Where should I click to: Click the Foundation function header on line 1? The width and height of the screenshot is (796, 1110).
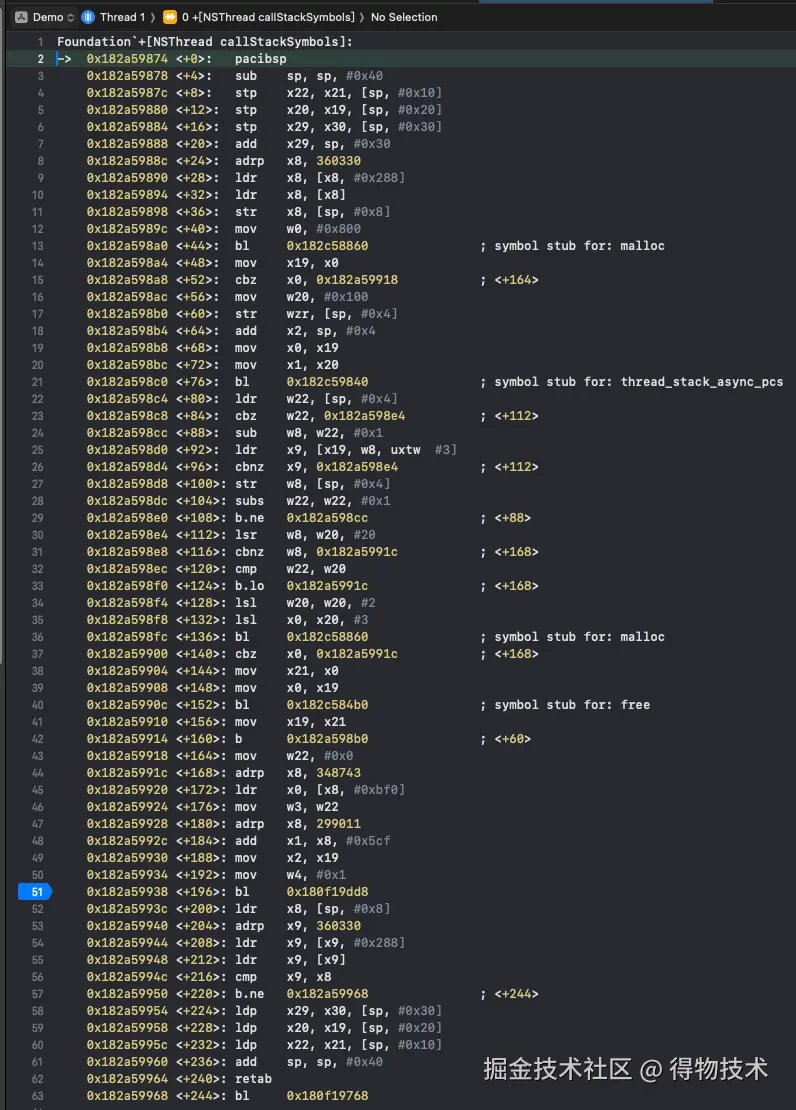(x=205, y=42)
